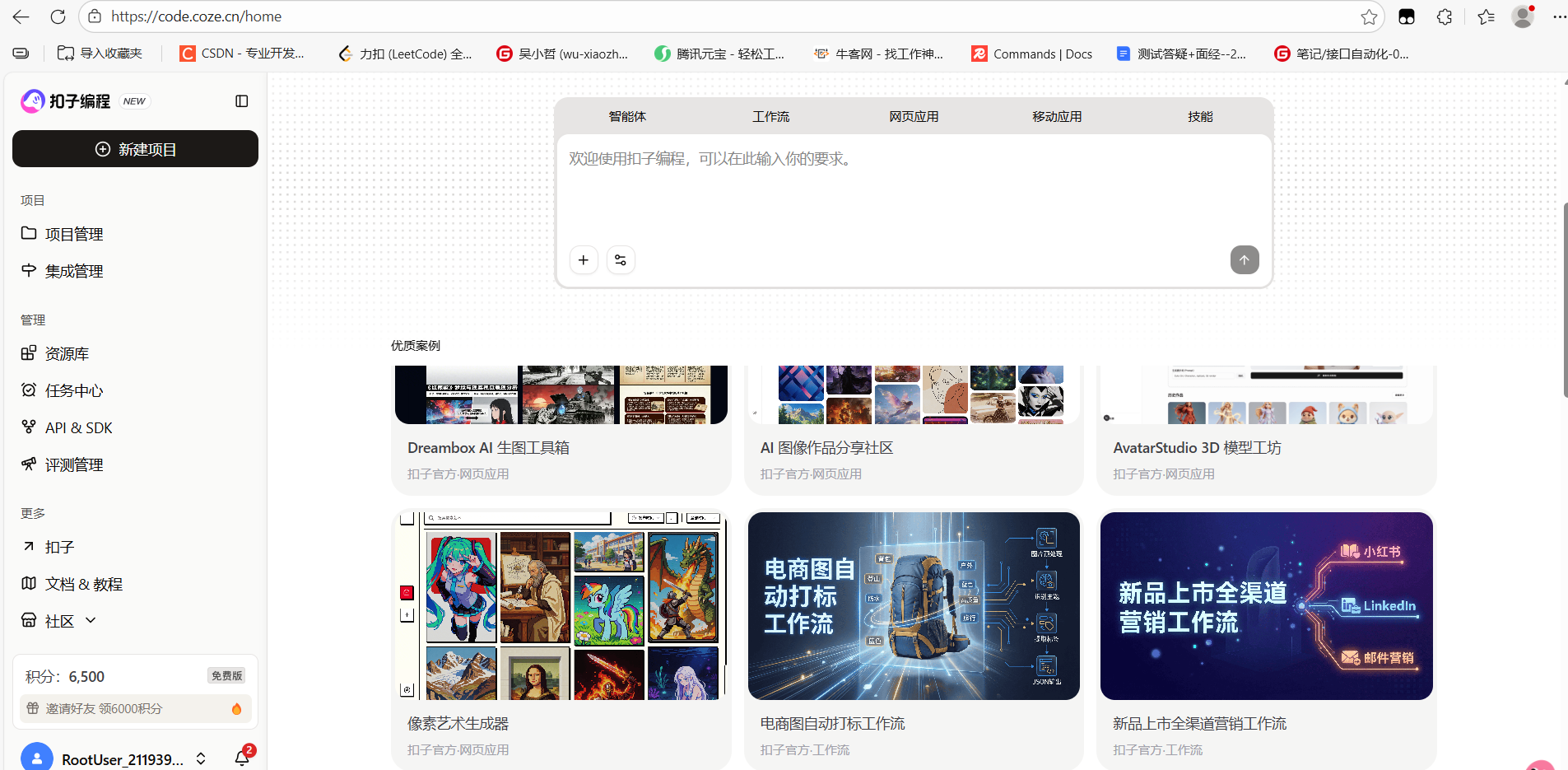Open 扣子 external link

135,547
